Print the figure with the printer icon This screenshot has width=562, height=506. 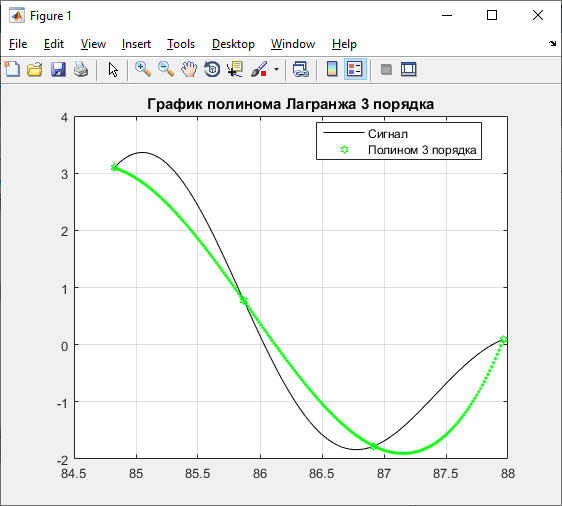point(81,69)
